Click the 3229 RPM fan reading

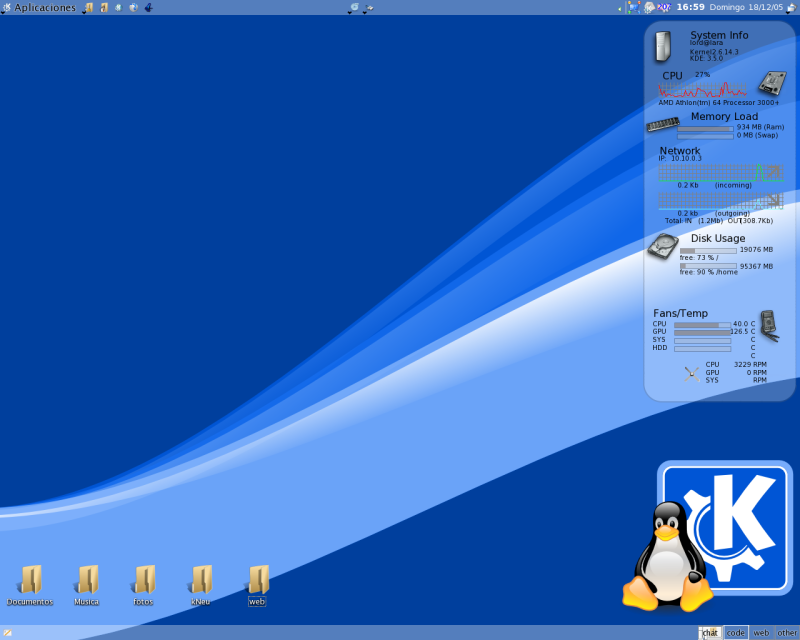(750, 364)
